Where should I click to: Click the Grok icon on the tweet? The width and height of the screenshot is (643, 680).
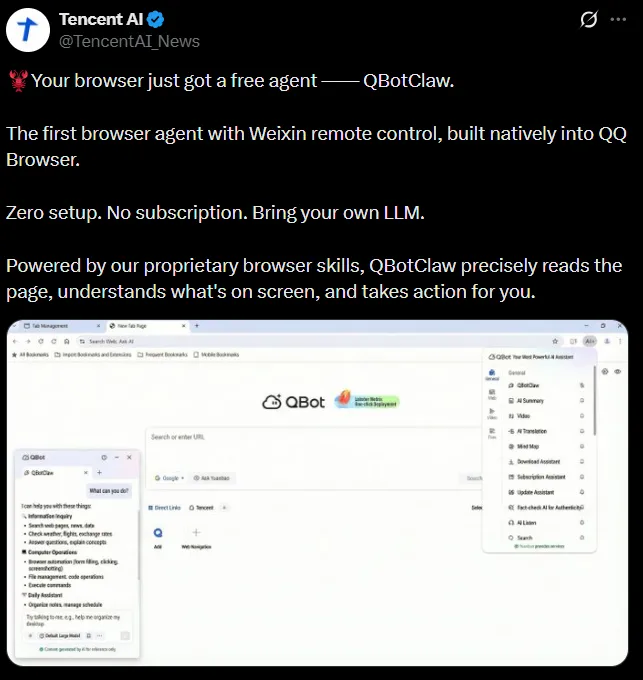[x=588, y=19]
